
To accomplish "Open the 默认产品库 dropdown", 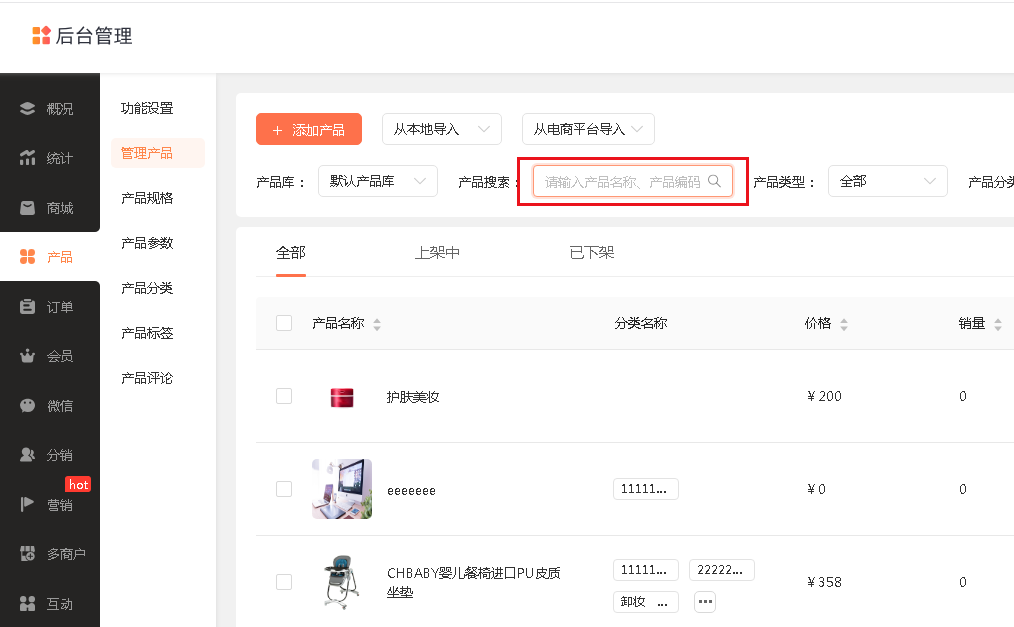I will (378, 181).
